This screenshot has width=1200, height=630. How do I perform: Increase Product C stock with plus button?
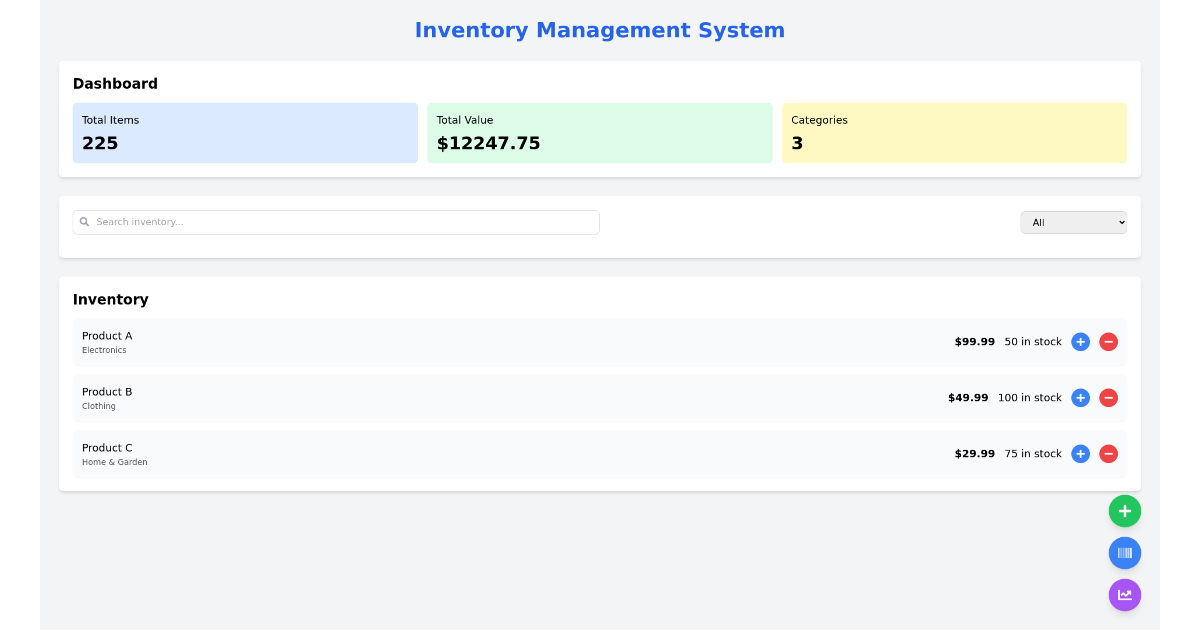pyautogui.click(x=1080, y=454)
